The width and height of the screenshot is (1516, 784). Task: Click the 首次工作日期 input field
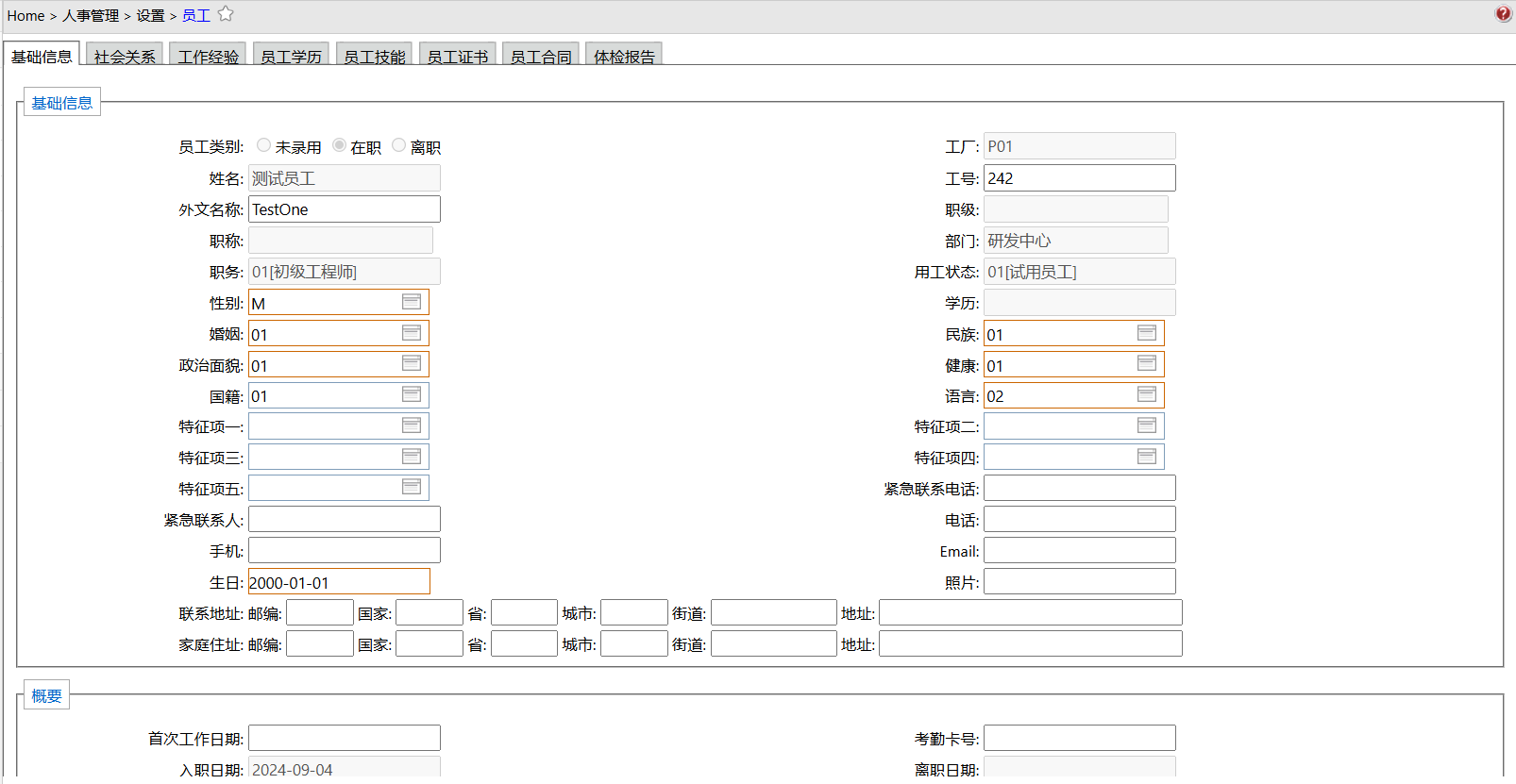tap(345, 738)
